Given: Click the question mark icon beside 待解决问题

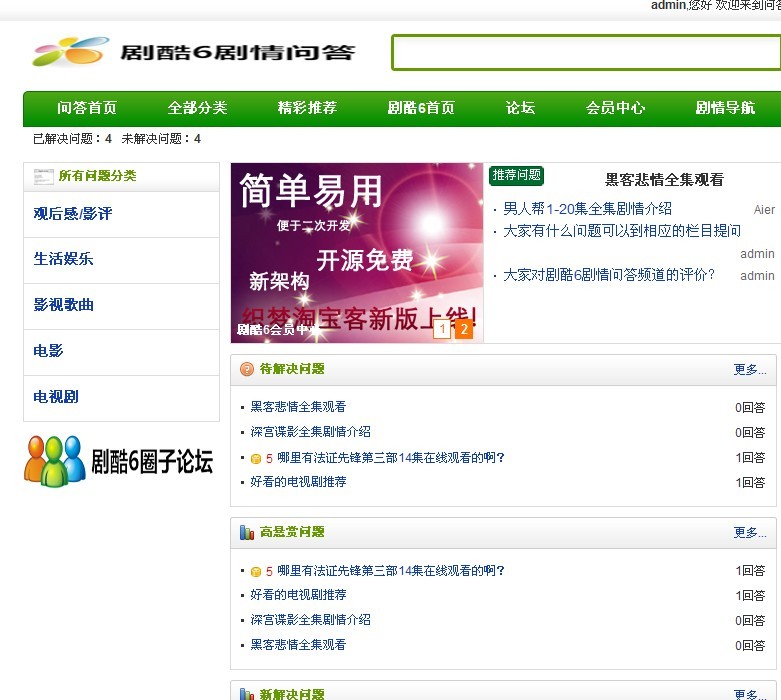Looking at the screenshot, I should click(247, 369).
